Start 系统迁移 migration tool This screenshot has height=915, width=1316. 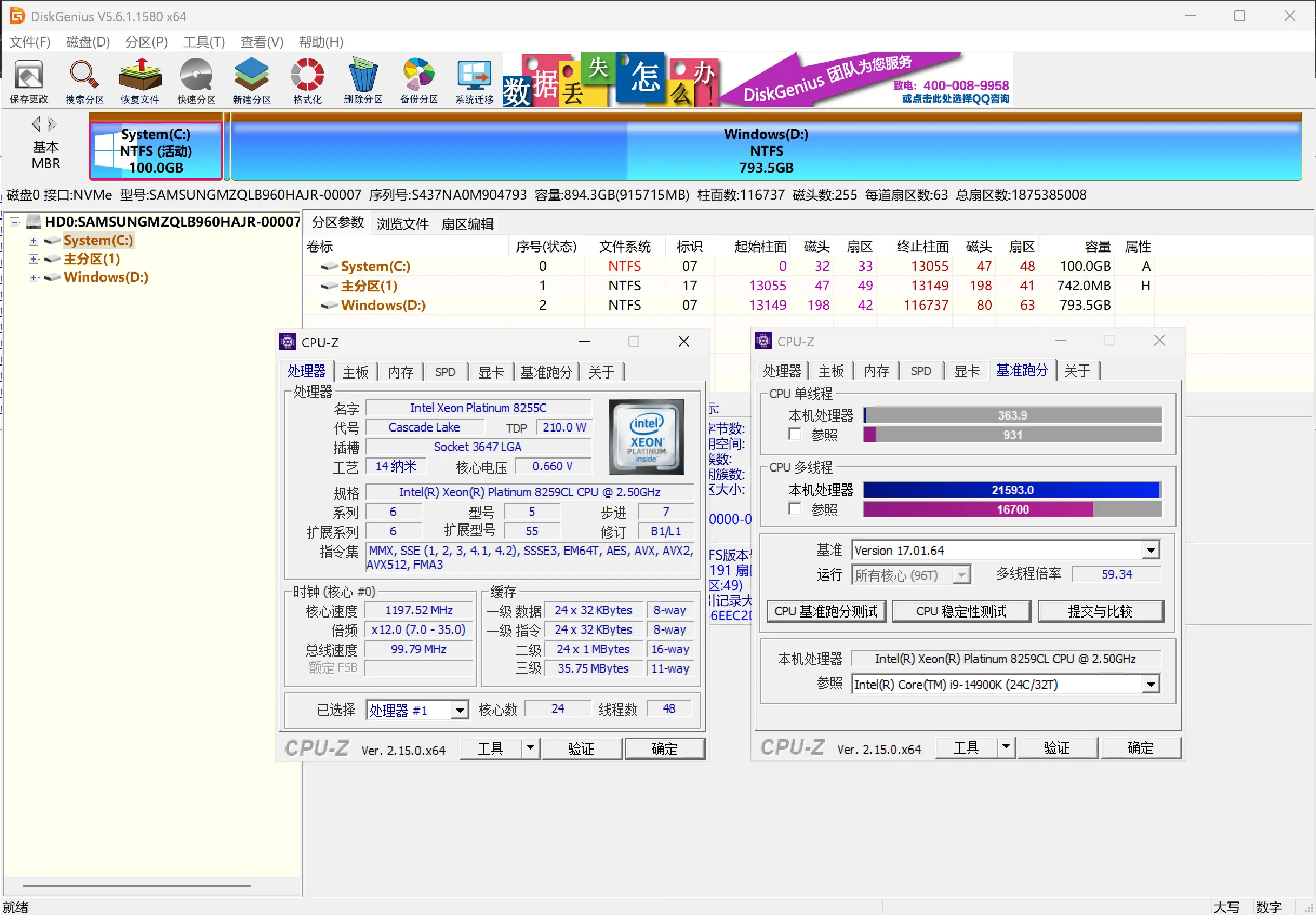tap(475, 81)
